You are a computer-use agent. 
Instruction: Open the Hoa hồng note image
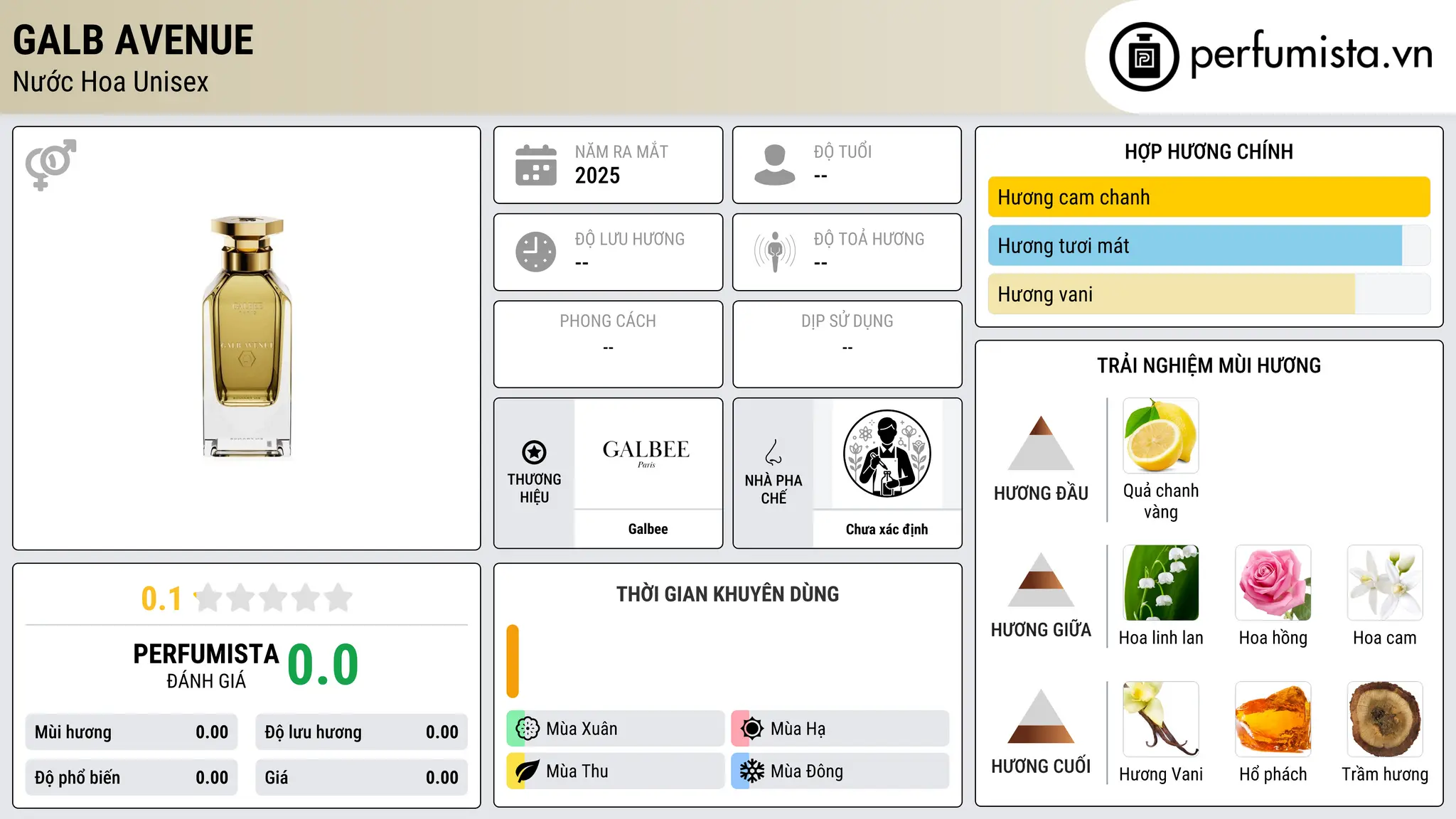pos(1273,583)
